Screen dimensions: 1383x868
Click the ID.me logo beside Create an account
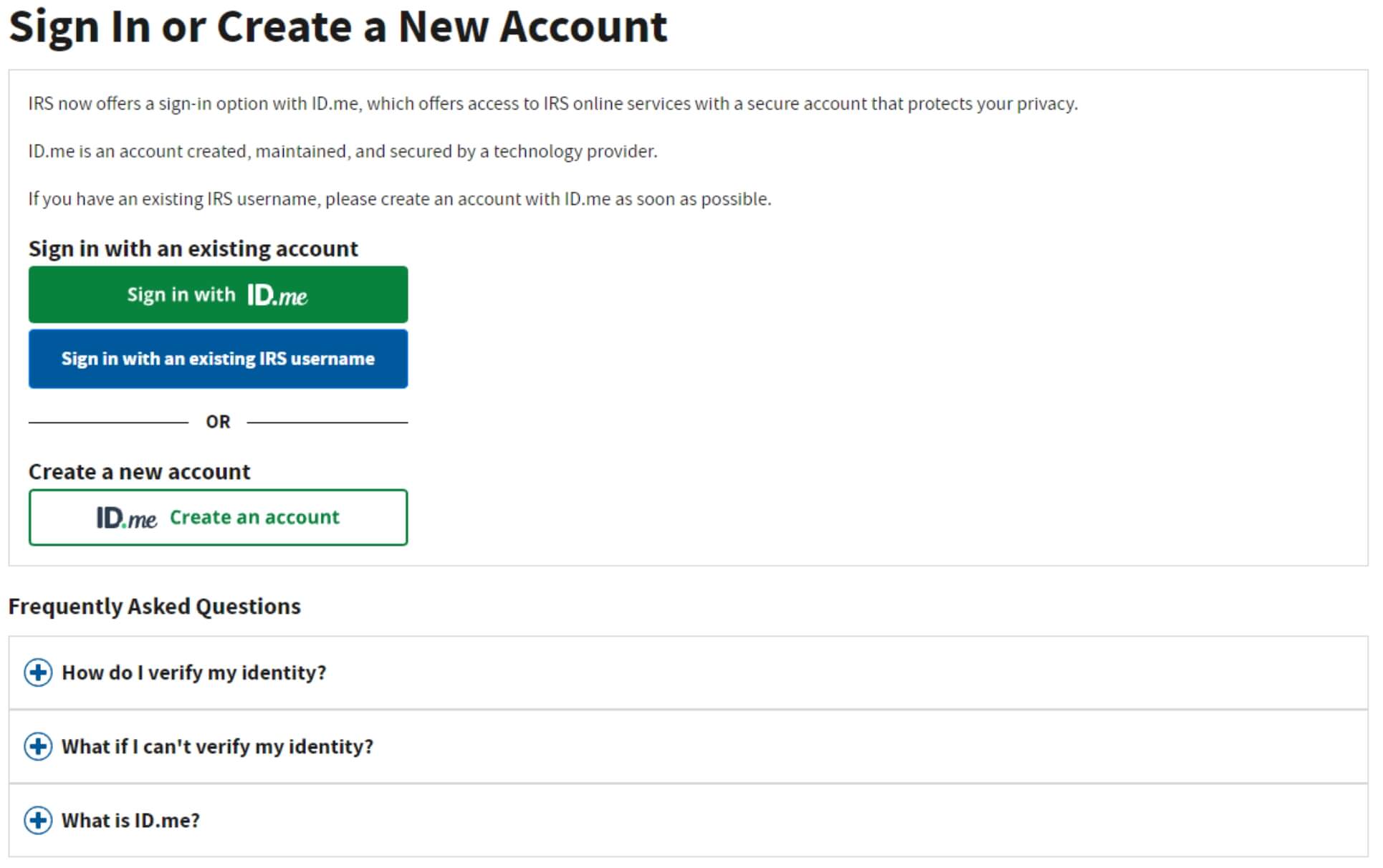(126, 518)
